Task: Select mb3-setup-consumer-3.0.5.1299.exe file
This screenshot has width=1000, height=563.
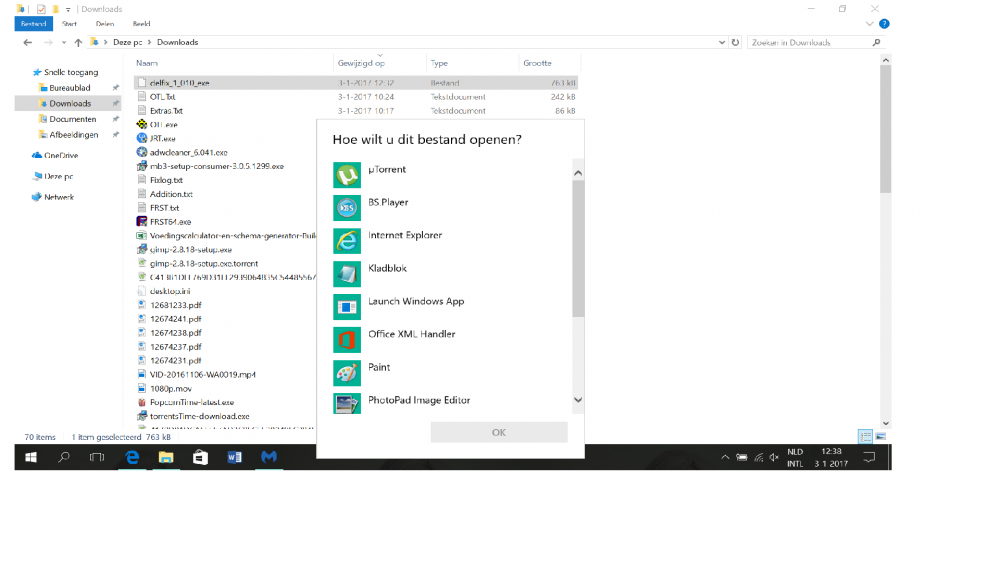Action: pyautogui.click(x=217, y=166)
